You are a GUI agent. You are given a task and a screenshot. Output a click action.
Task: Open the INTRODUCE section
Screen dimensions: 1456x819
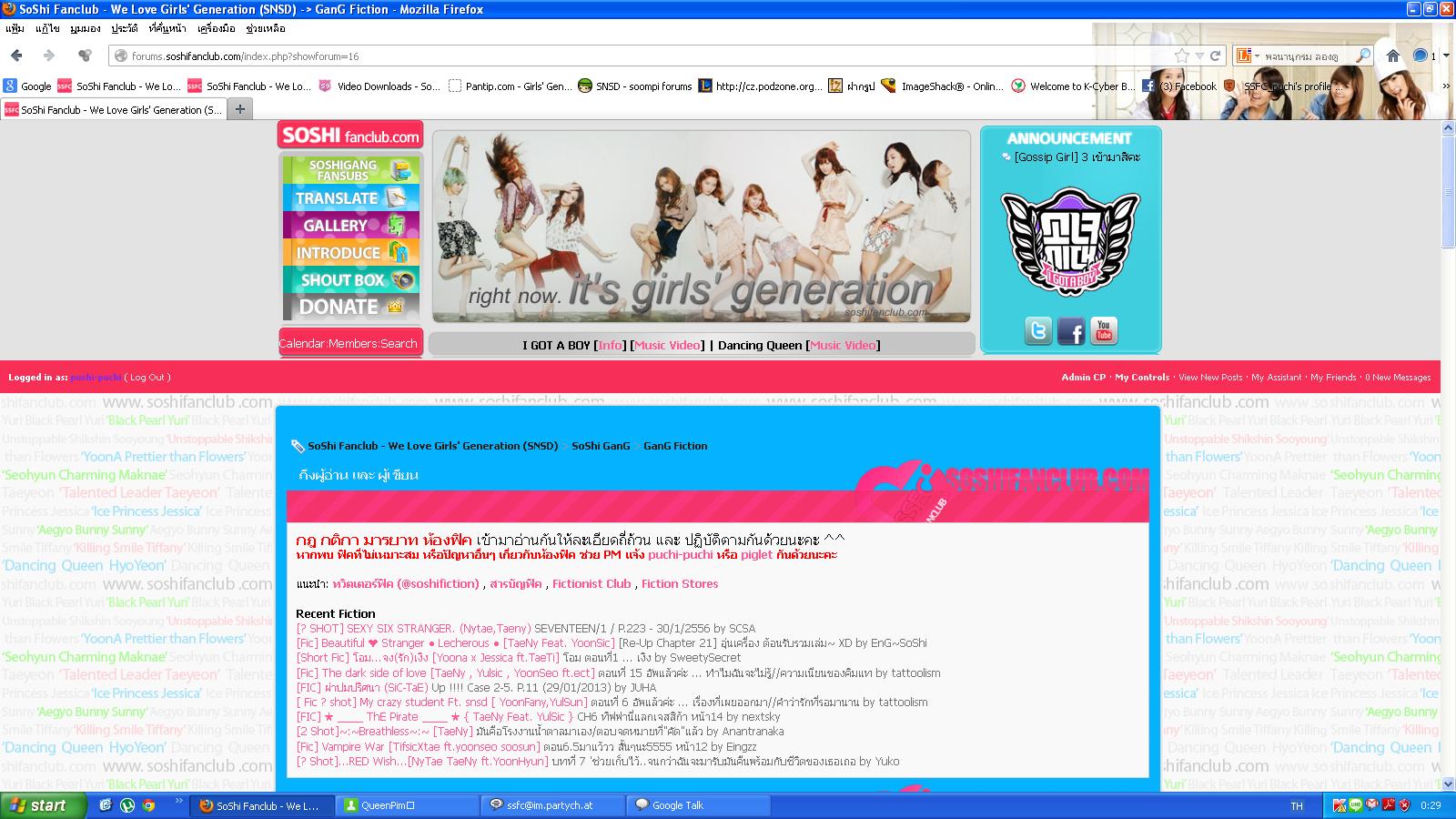click(350, 252)
